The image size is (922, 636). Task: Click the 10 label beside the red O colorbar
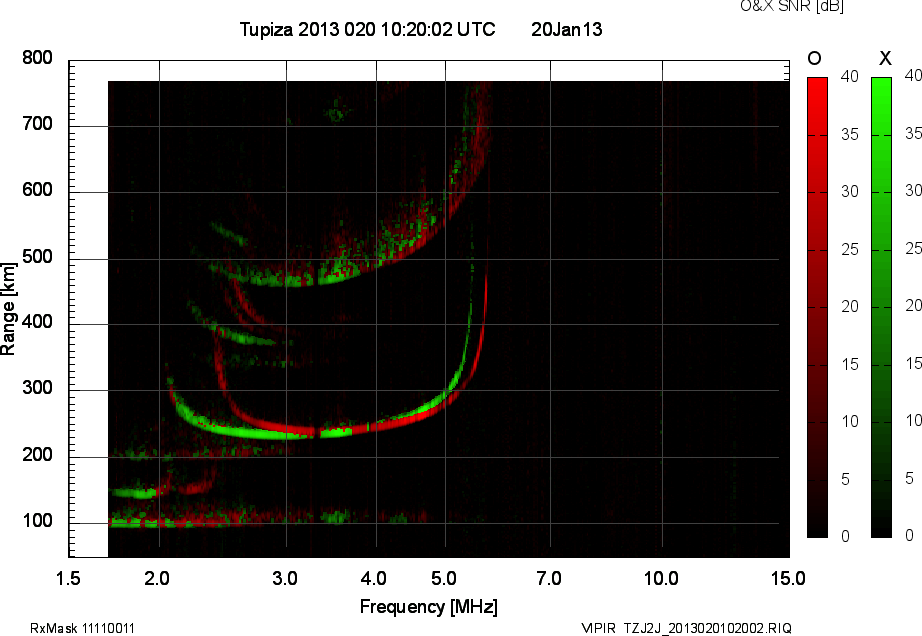(850, 421)
